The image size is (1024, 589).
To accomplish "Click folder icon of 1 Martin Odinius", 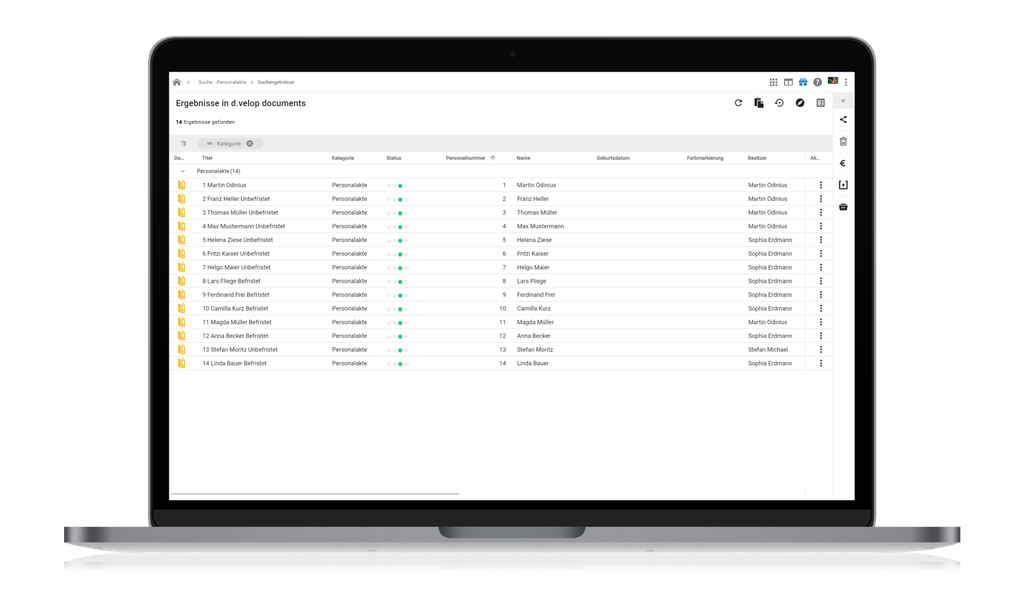I will [x=182, y=185].
